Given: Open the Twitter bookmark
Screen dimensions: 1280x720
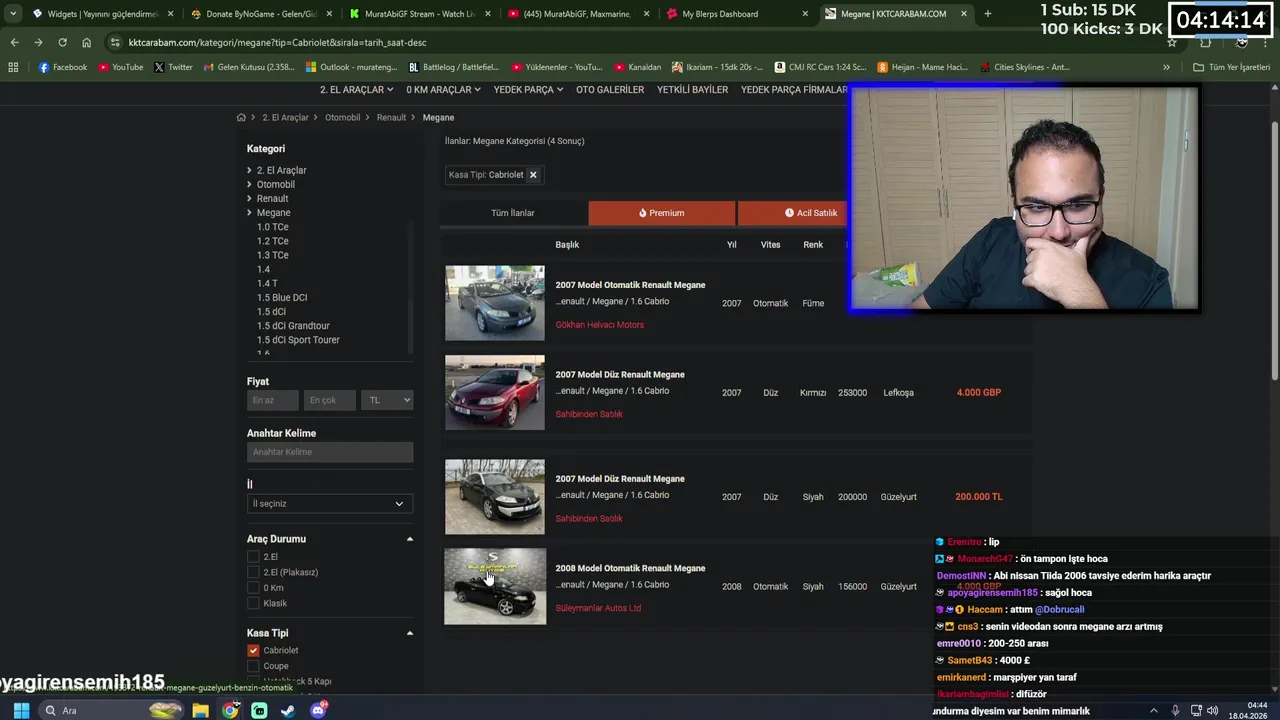Looking at the screenshot, I should (173, 67).
